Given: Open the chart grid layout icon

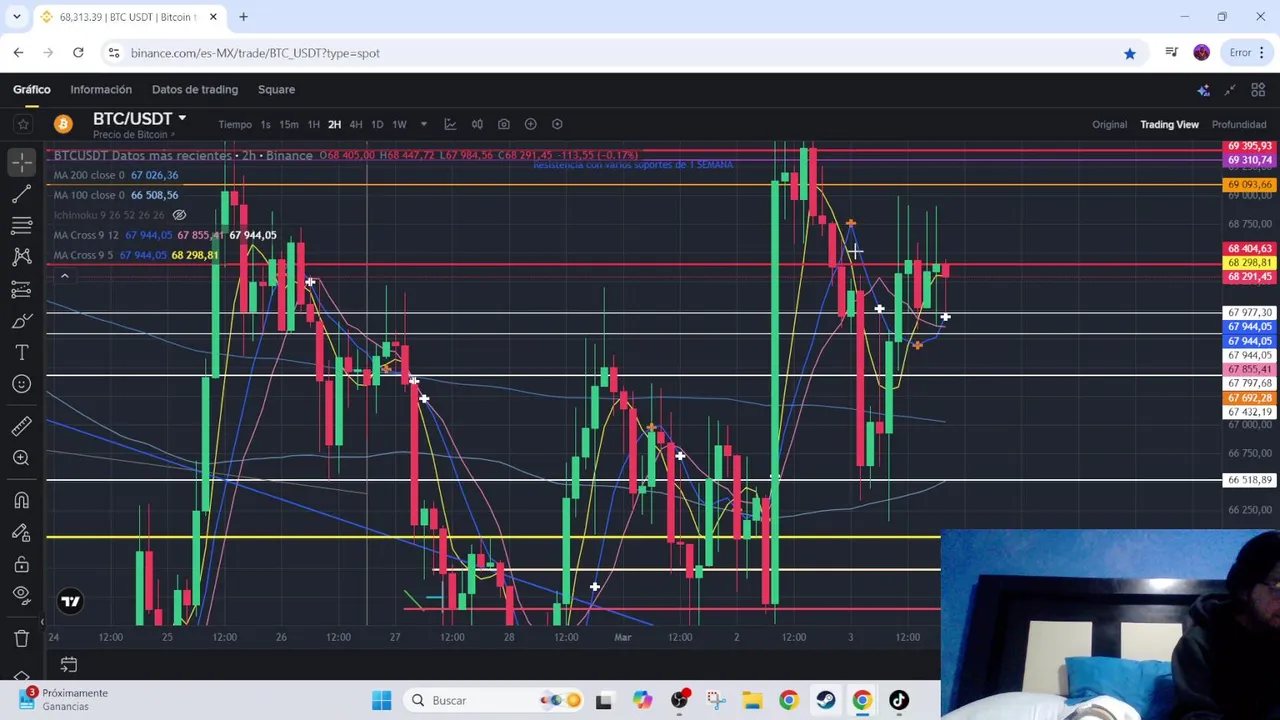Looking at the screenshot, I should point(1258,90).
